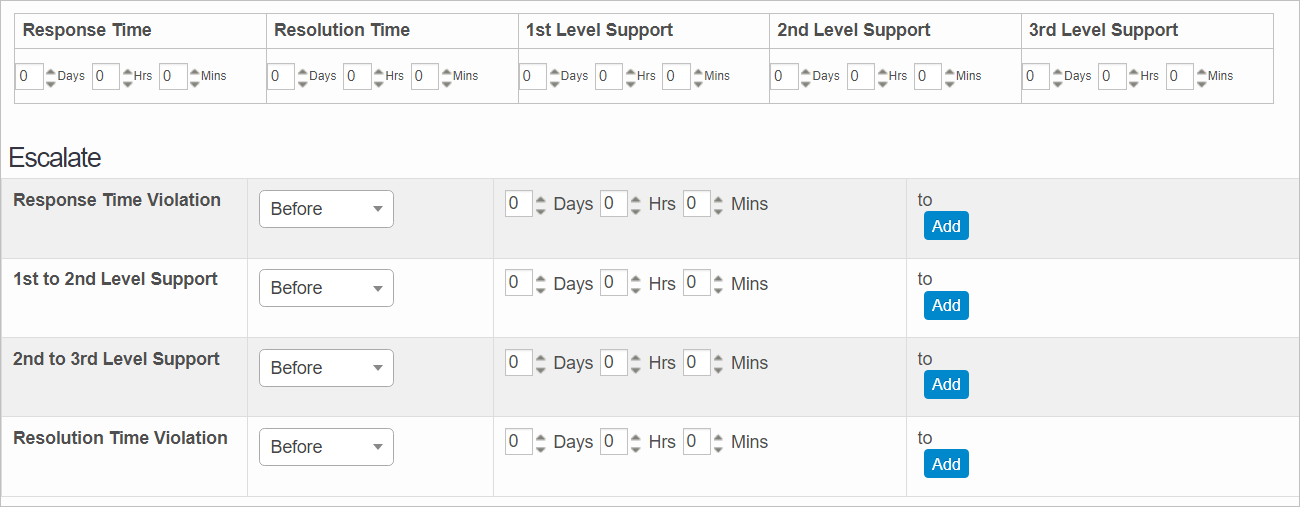This screenshot has height=507, width=1300.
Task: Expand the 1st to 2nd Level Support dropdown
Action: point(326,288)
